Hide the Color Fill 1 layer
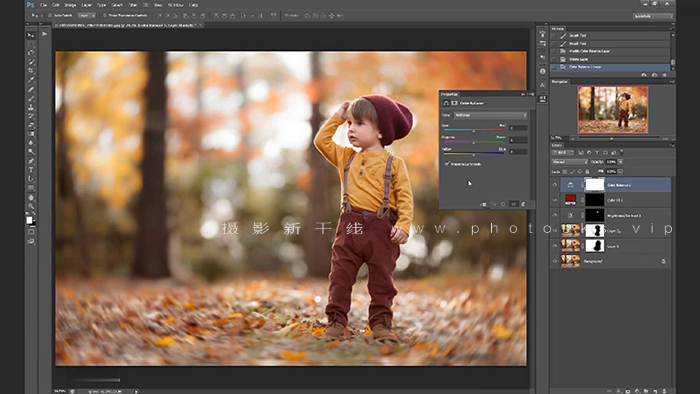 555,200
